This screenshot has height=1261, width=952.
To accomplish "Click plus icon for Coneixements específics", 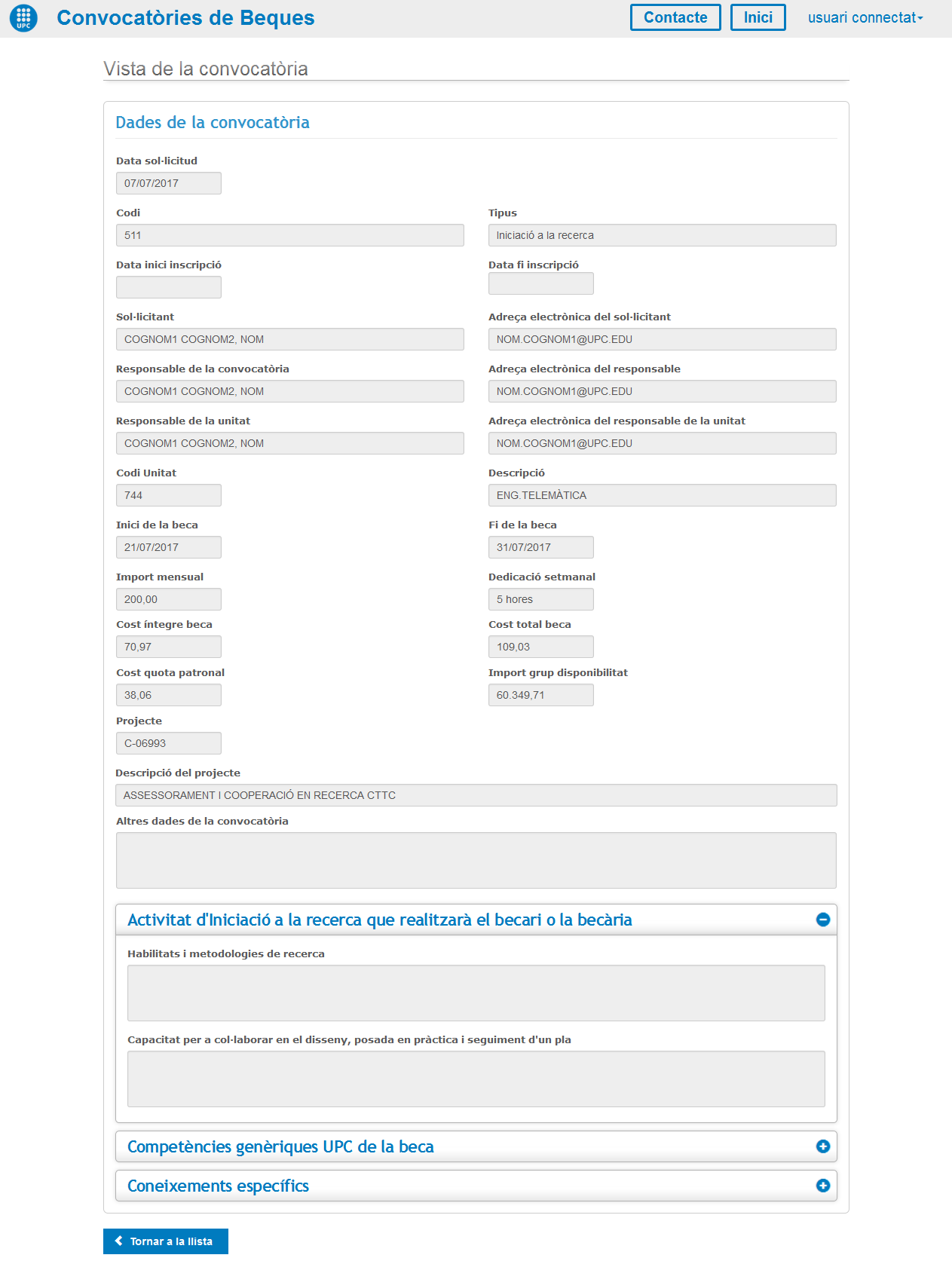I will click(x=822, y=1186).
